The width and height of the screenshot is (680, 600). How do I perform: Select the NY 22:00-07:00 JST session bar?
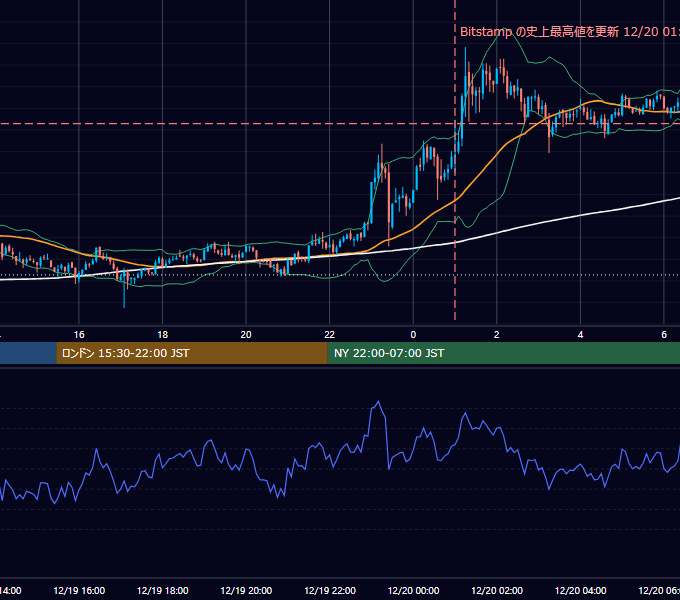click(x=503, y=353)
